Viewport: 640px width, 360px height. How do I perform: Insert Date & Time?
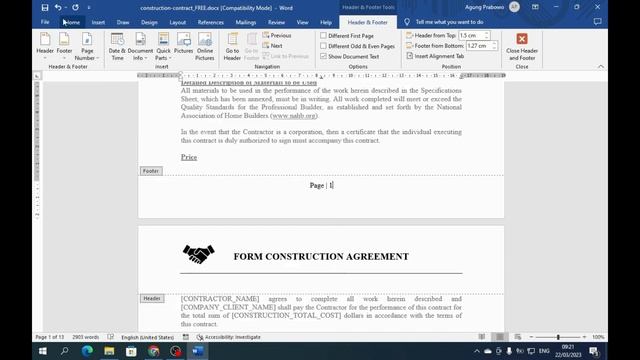click(117, 47)
